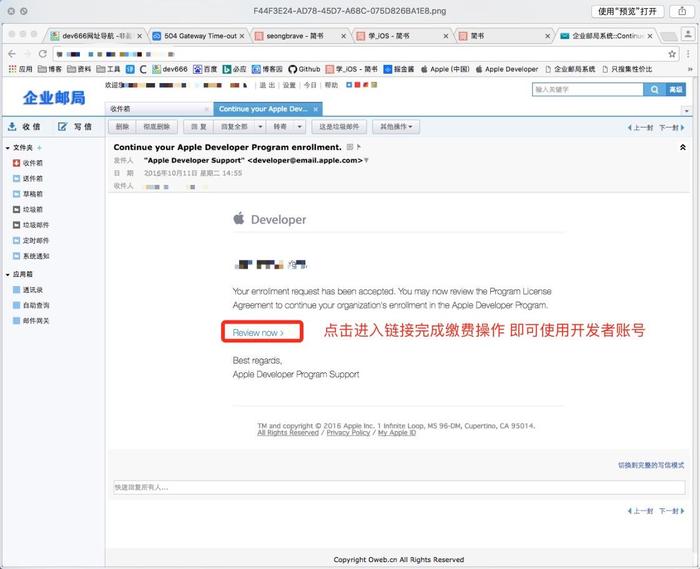Click the 退出 logout link
700x569 pixels.
click(x=267, y=85)
